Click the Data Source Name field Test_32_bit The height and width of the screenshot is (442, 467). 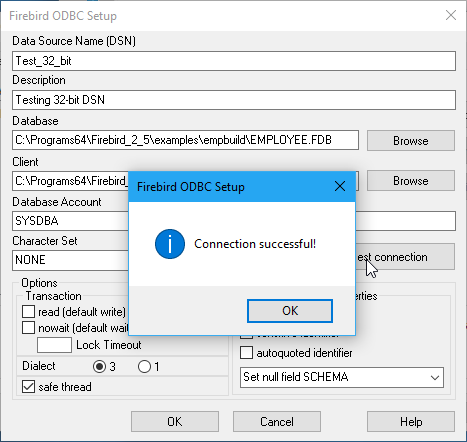coord(234,61)
